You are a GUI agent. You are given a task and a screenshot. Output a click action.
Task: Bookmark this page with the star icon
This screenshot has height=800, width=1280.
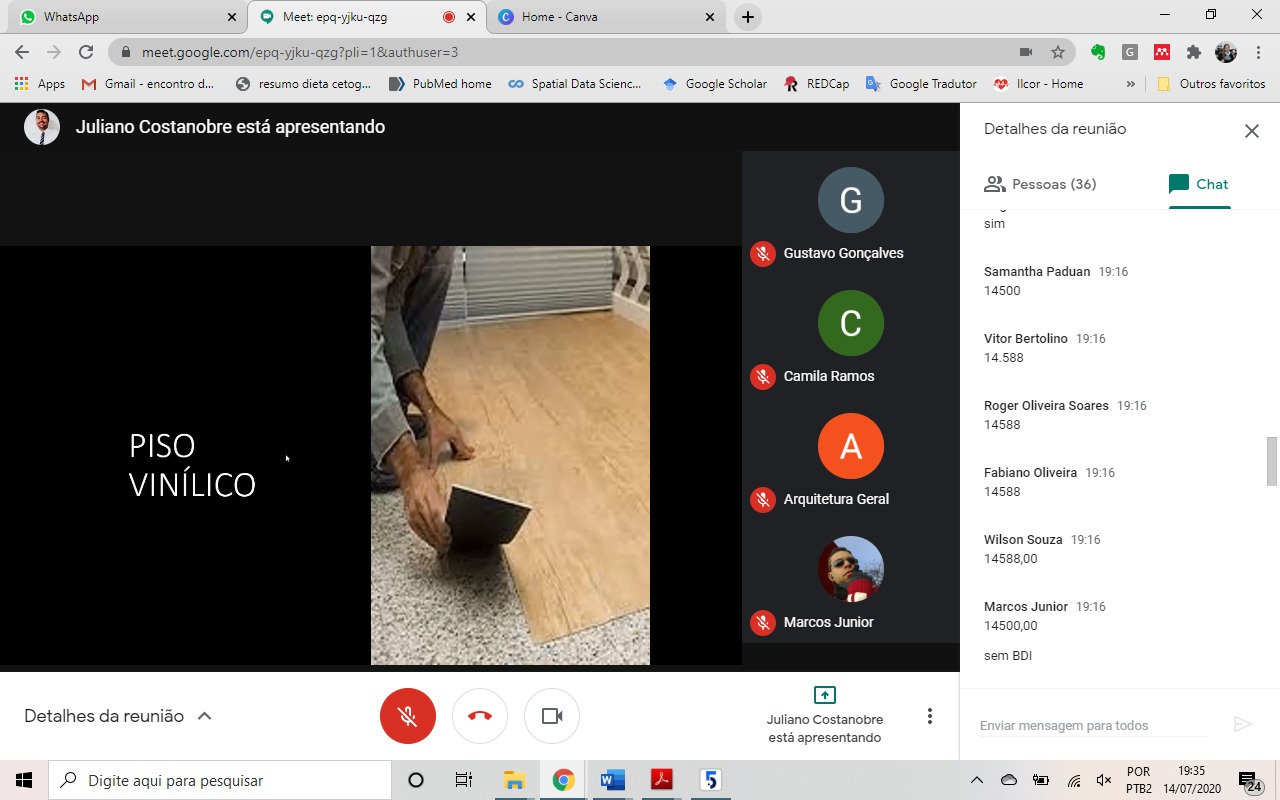pos(1057,52)
